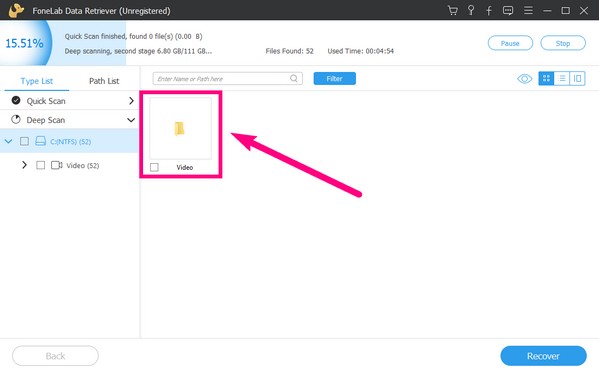This screenshot has height=378, width=599.
Task: Open the Video folder thumbnail
Action: tap(180, 128)
